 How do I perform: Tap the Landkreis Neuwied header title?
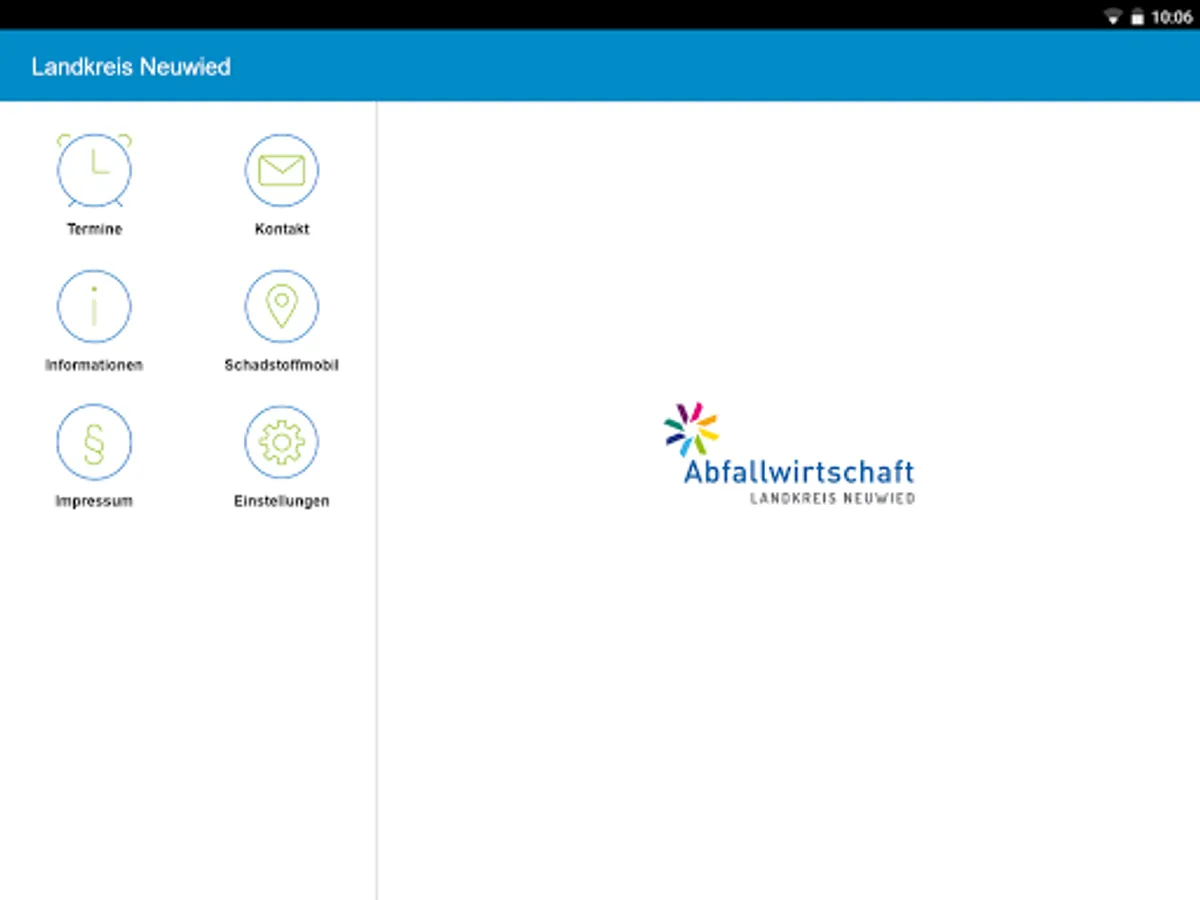pos(131,67)
